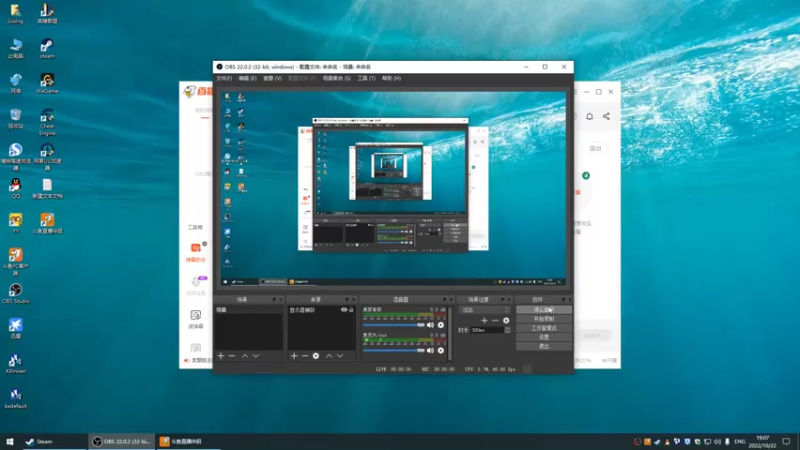Viewport: 800px width, 450px height.
Task: Open microphone/Aux settings gear in mixer
Action: (441, 351)
